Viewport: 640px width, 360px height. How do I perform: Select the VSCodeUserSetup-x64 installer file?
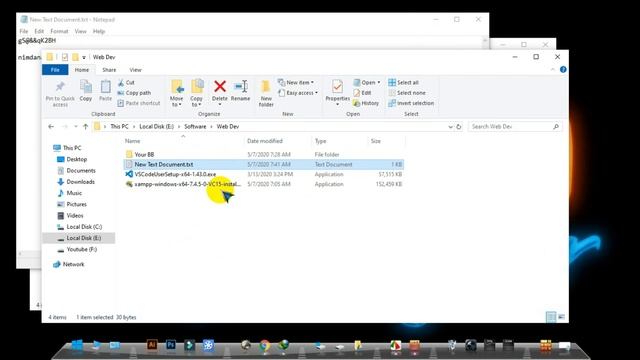click(x=175, y=174)
